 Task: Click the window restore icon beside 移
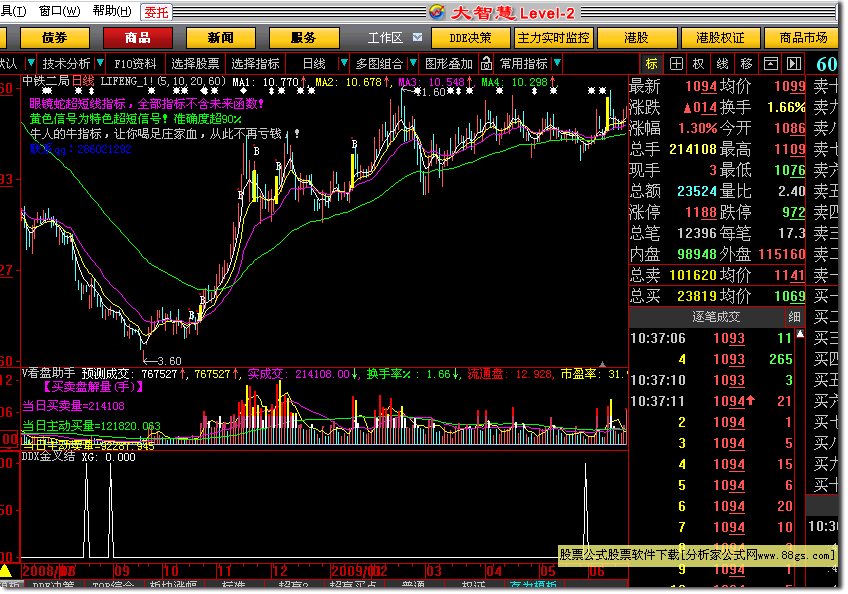(771, 64)
